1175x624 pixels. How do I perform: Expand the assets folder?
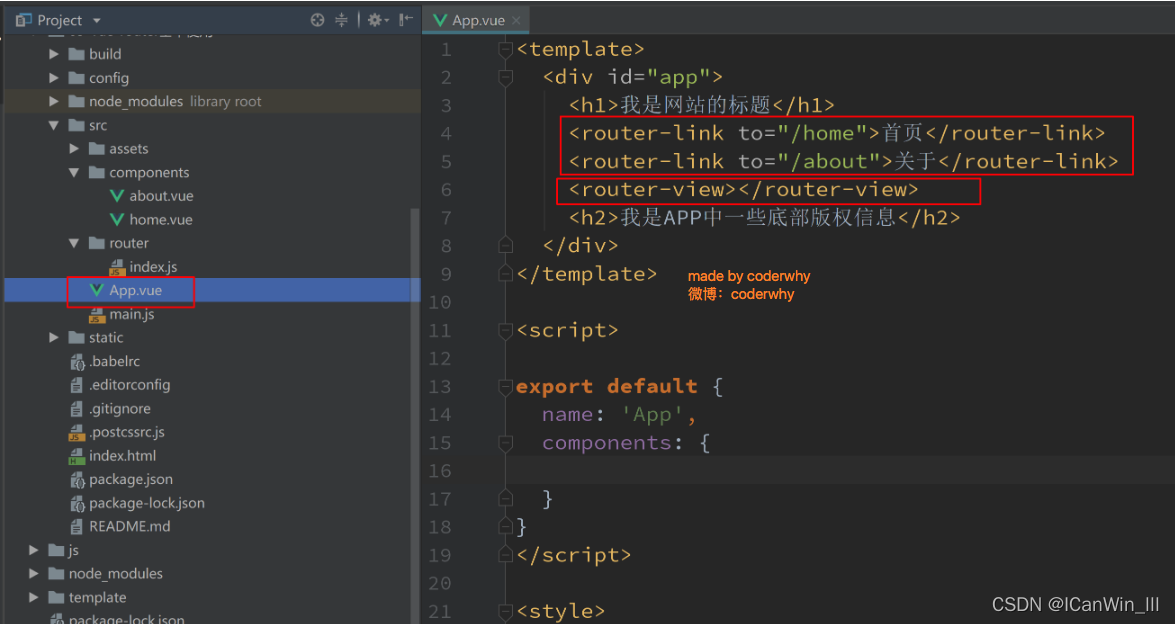74,148
